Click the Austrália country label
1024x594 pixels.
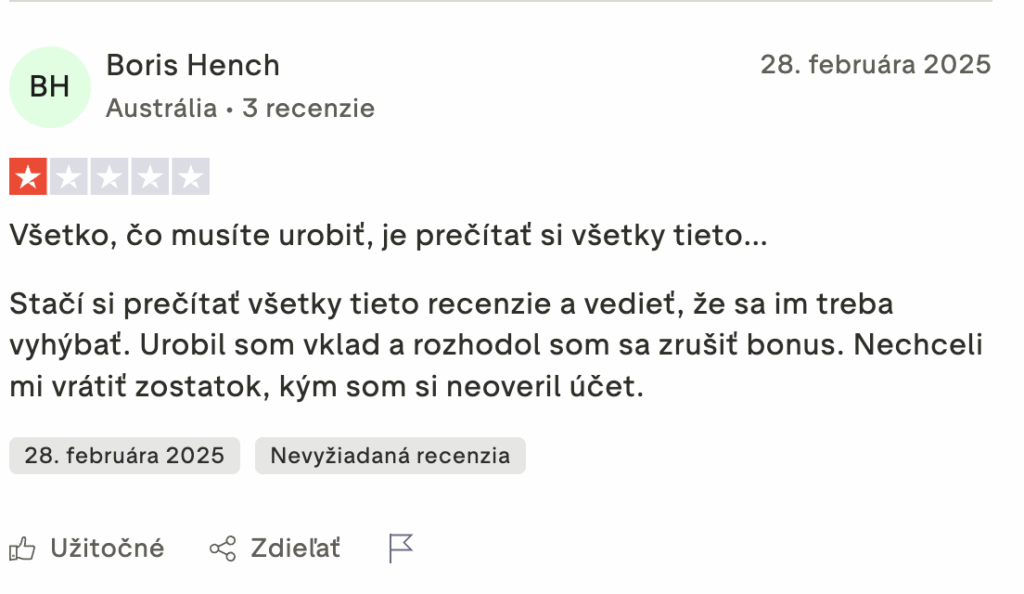tap(161, 108)
